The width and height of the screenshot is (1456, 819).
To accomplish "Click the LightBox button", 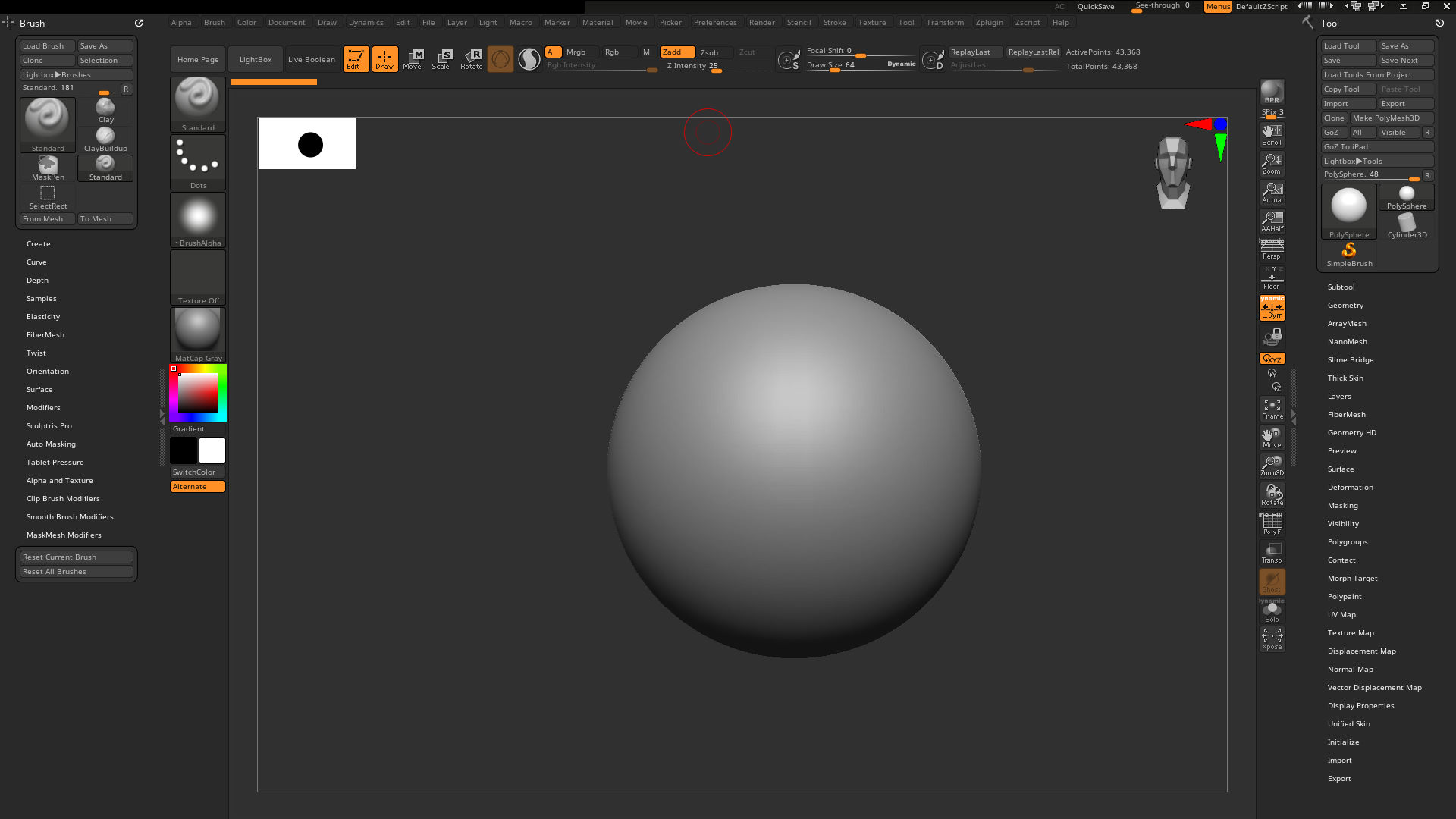I will (x=256, y=59).
